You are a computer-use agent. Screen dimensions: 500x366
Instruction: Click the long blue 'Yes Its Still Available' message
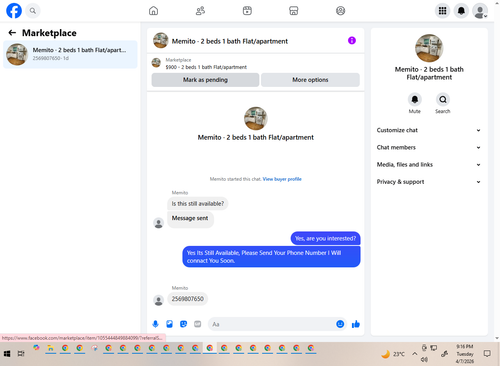pos(271,257)
